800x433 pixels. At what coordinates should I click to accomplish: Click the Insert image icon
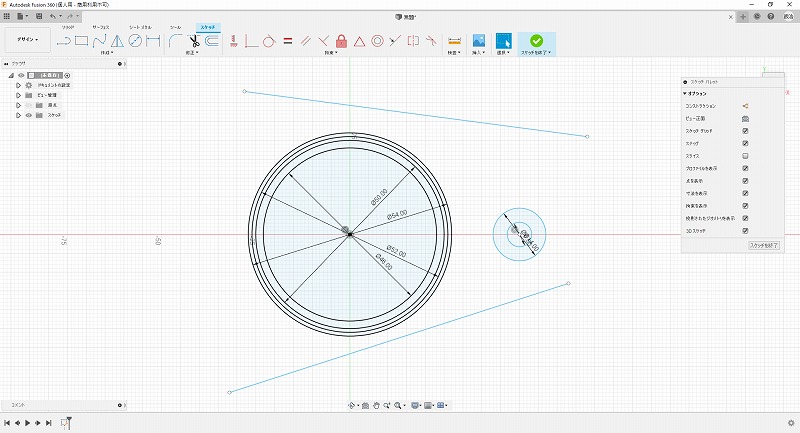479,41
